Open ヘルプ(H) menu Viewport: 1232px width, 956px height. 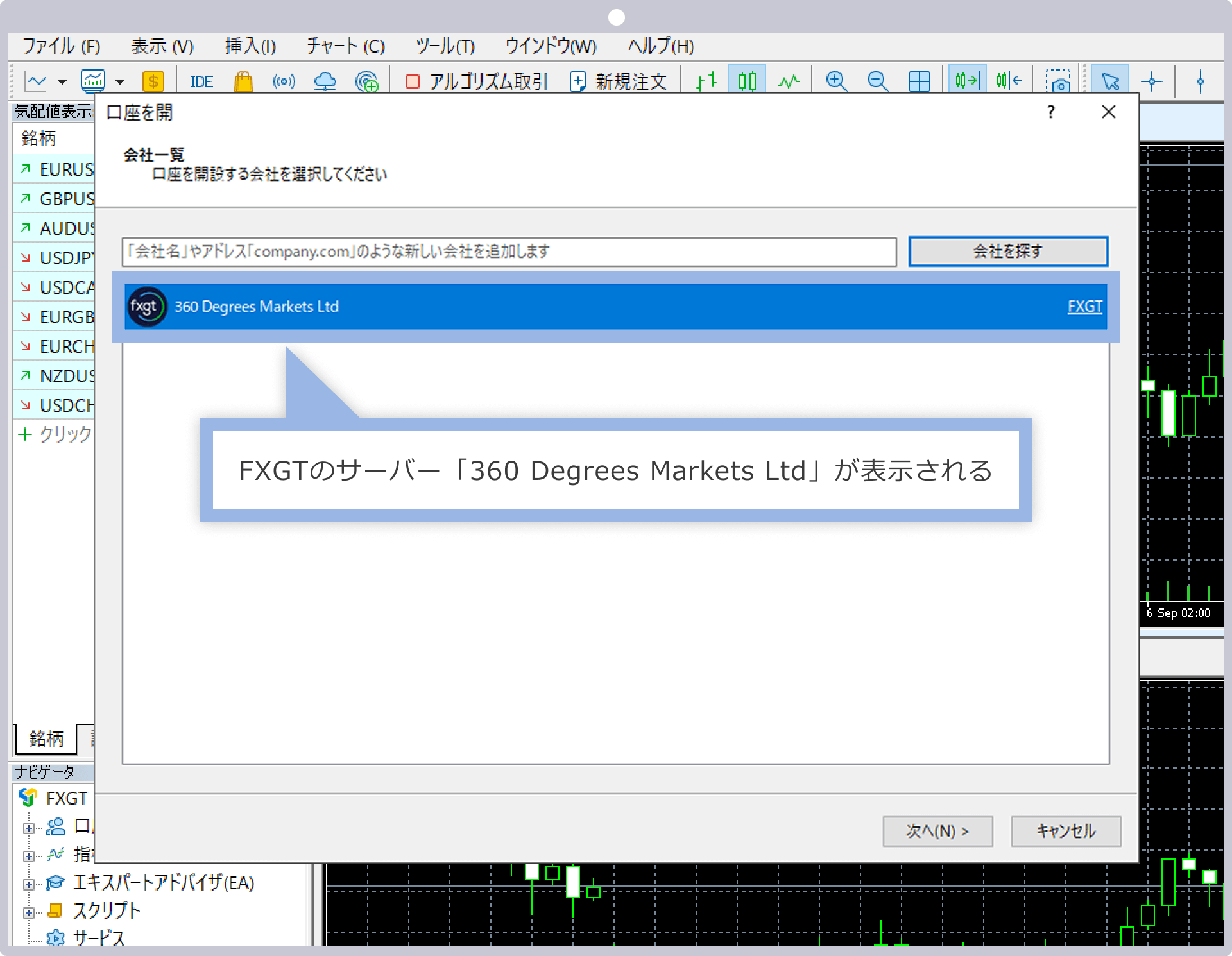click(x=660, y=46)
